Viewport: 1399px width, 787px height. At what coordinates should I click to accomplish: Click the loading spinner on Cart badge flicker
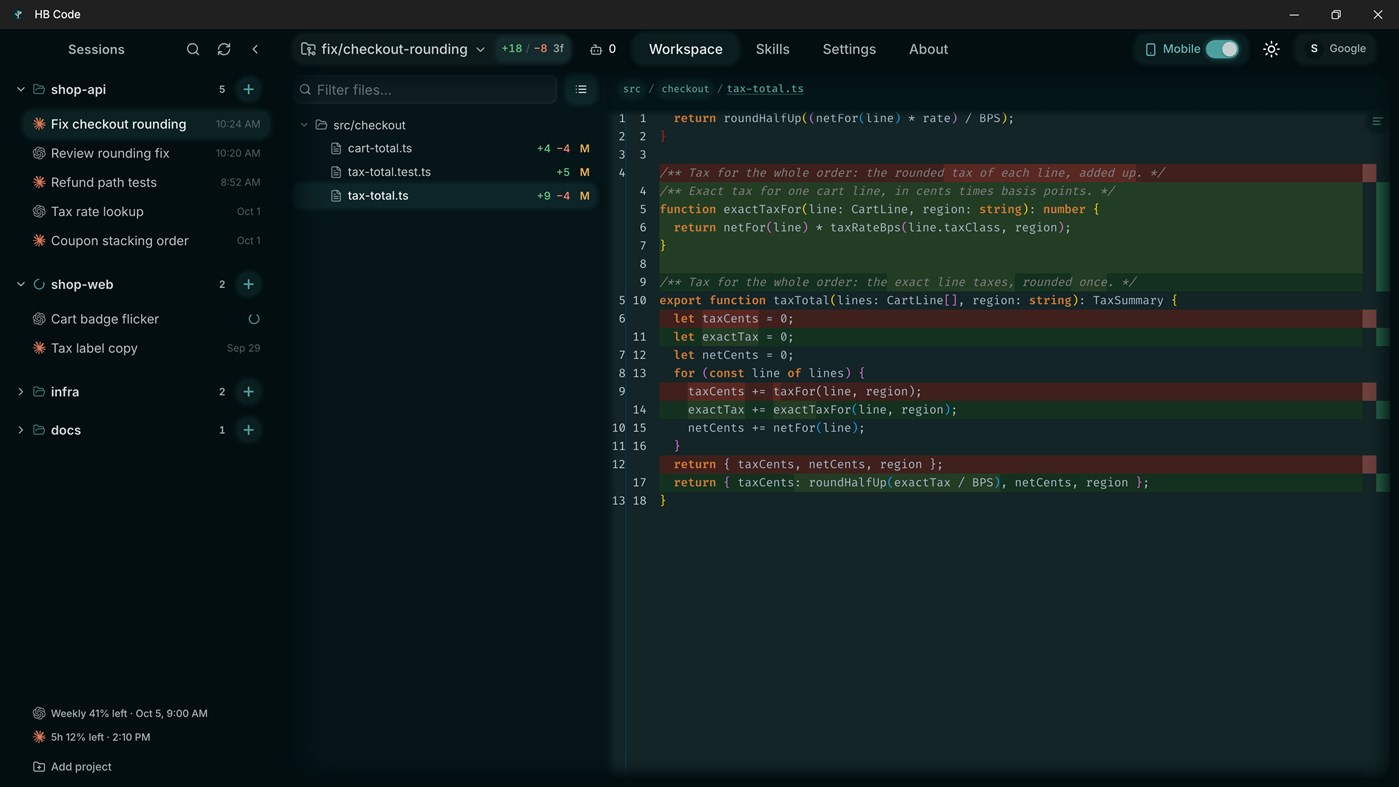254,319
